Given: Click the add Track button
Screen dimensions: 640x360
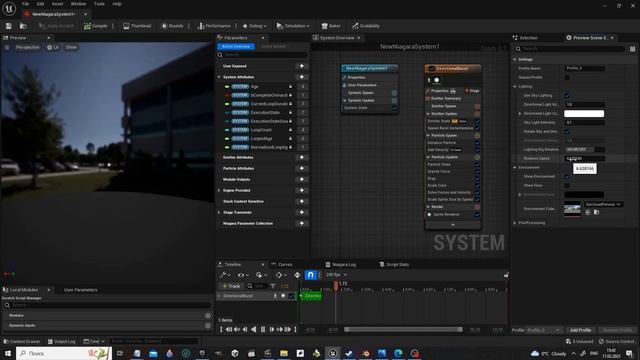Looking at the screenshot, I should click(231, 286).
